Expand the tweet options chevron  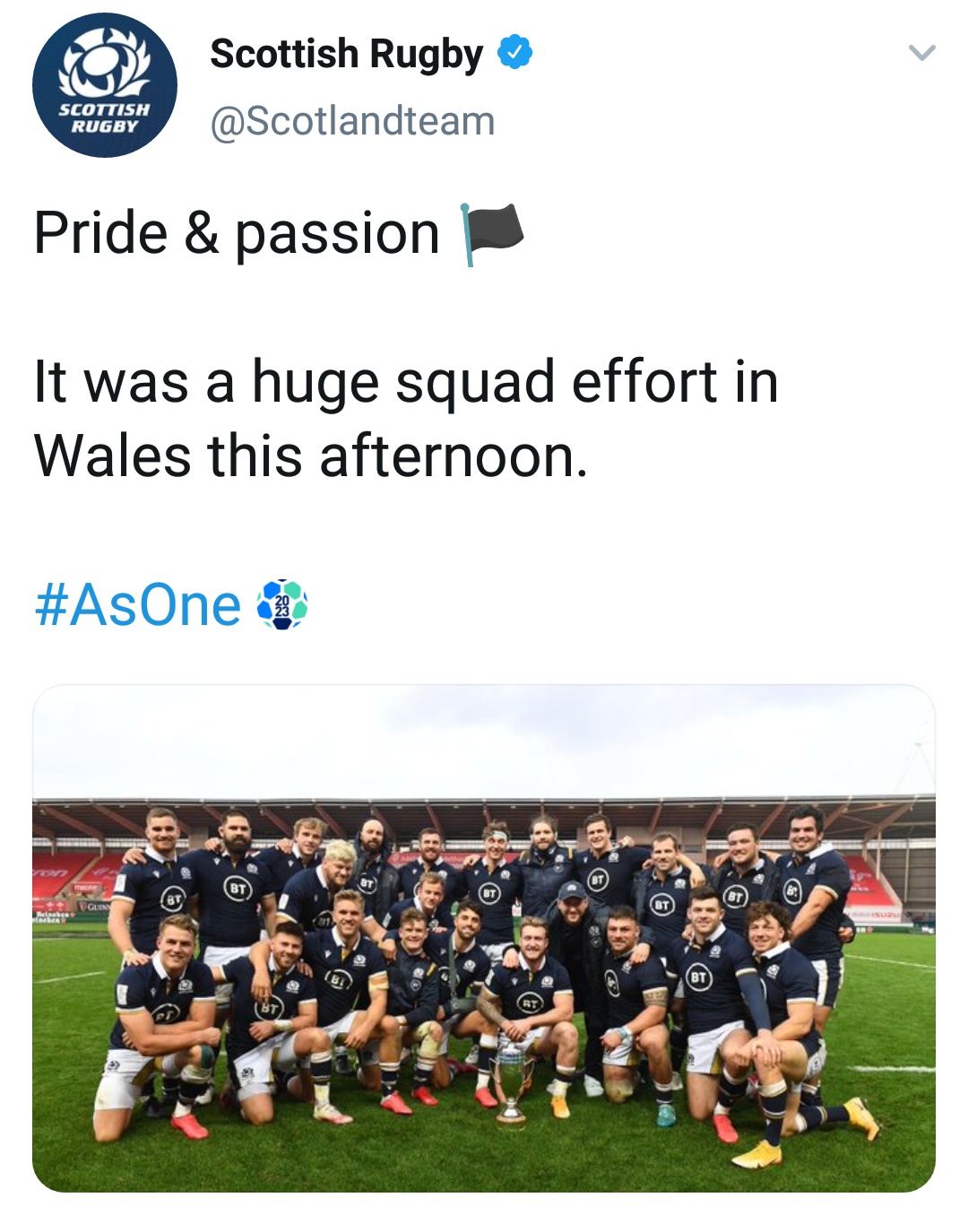point(921,53)
